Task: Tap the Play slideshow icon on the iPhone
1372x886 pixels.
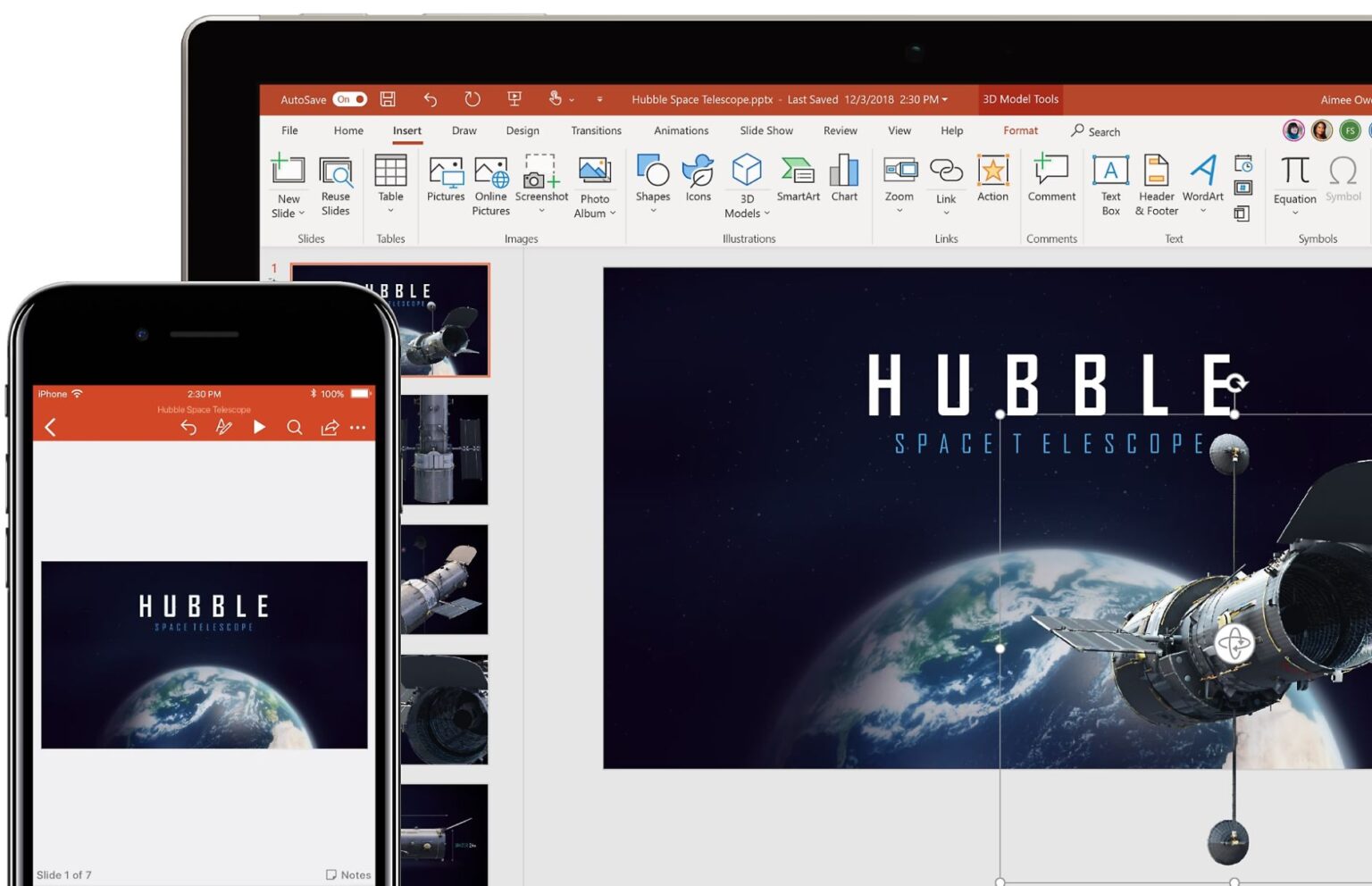Action: 259,427
